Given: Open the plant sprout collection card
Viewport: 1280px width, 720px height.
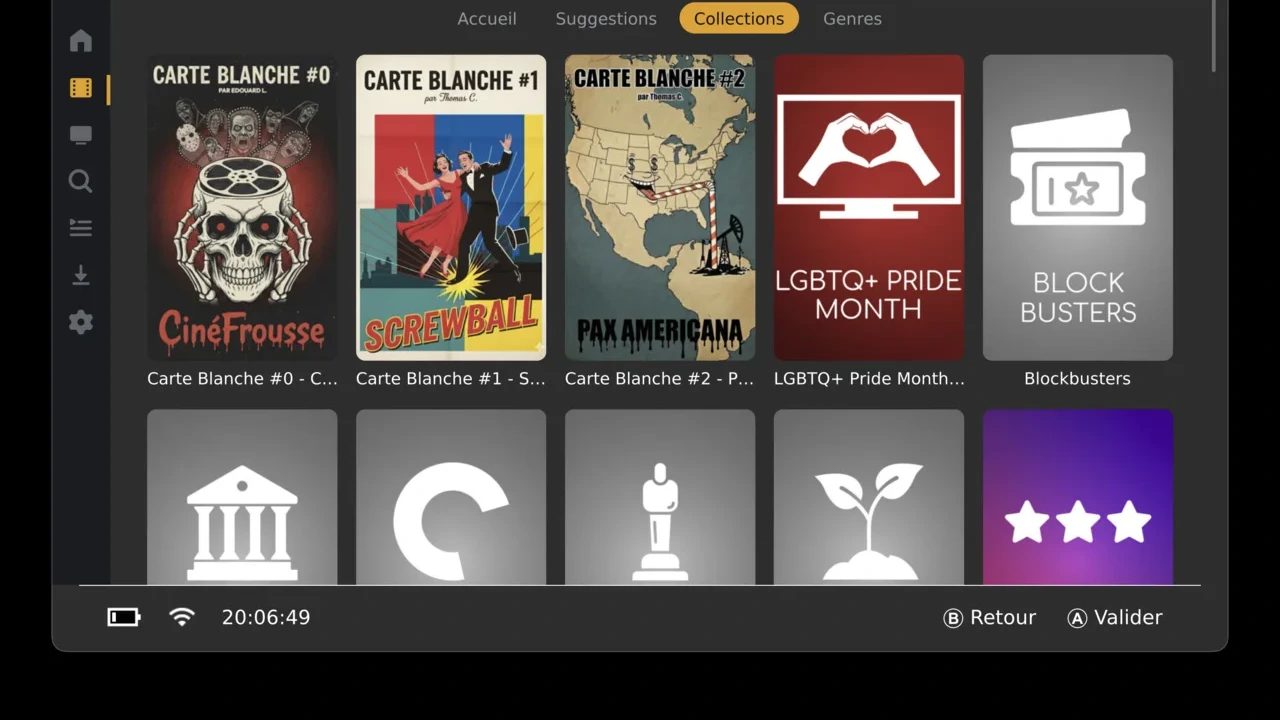Looking at the screenshot, I should point(869,497).
